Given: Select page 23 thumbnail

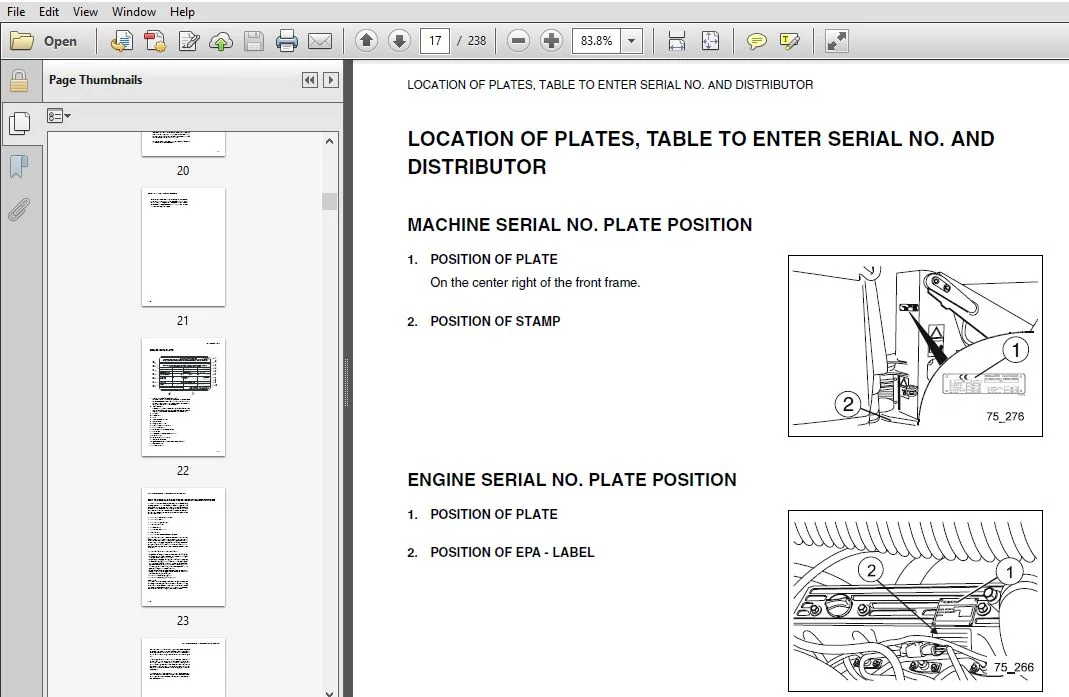Looking at the screenshot, I should [183, 547].
